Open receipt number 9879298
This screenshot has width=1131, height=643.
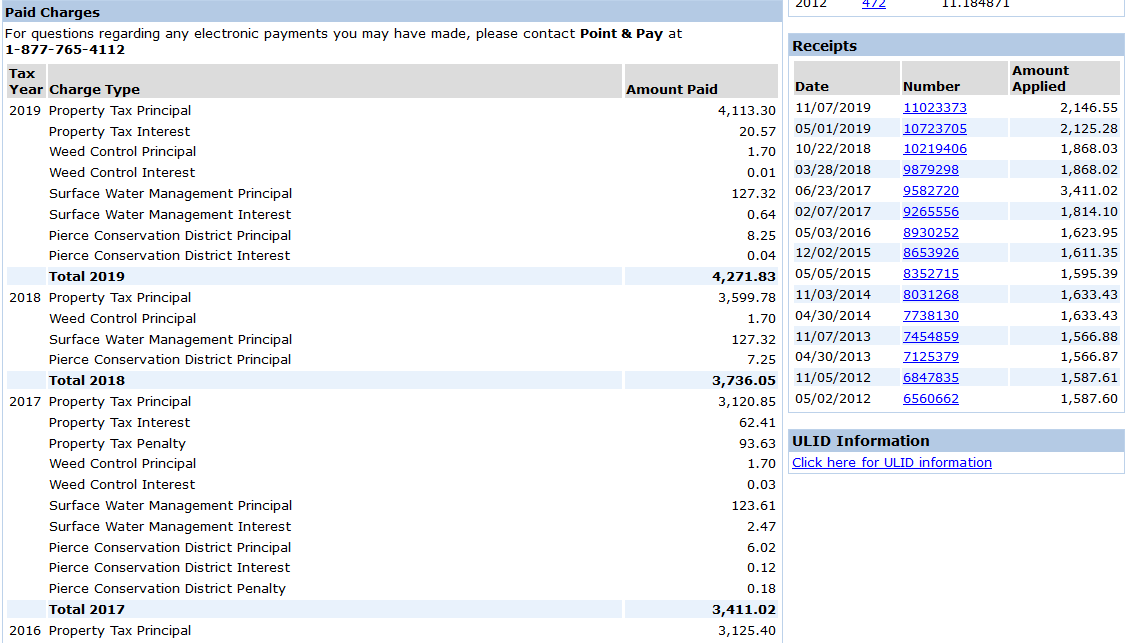tap(930, 170)
